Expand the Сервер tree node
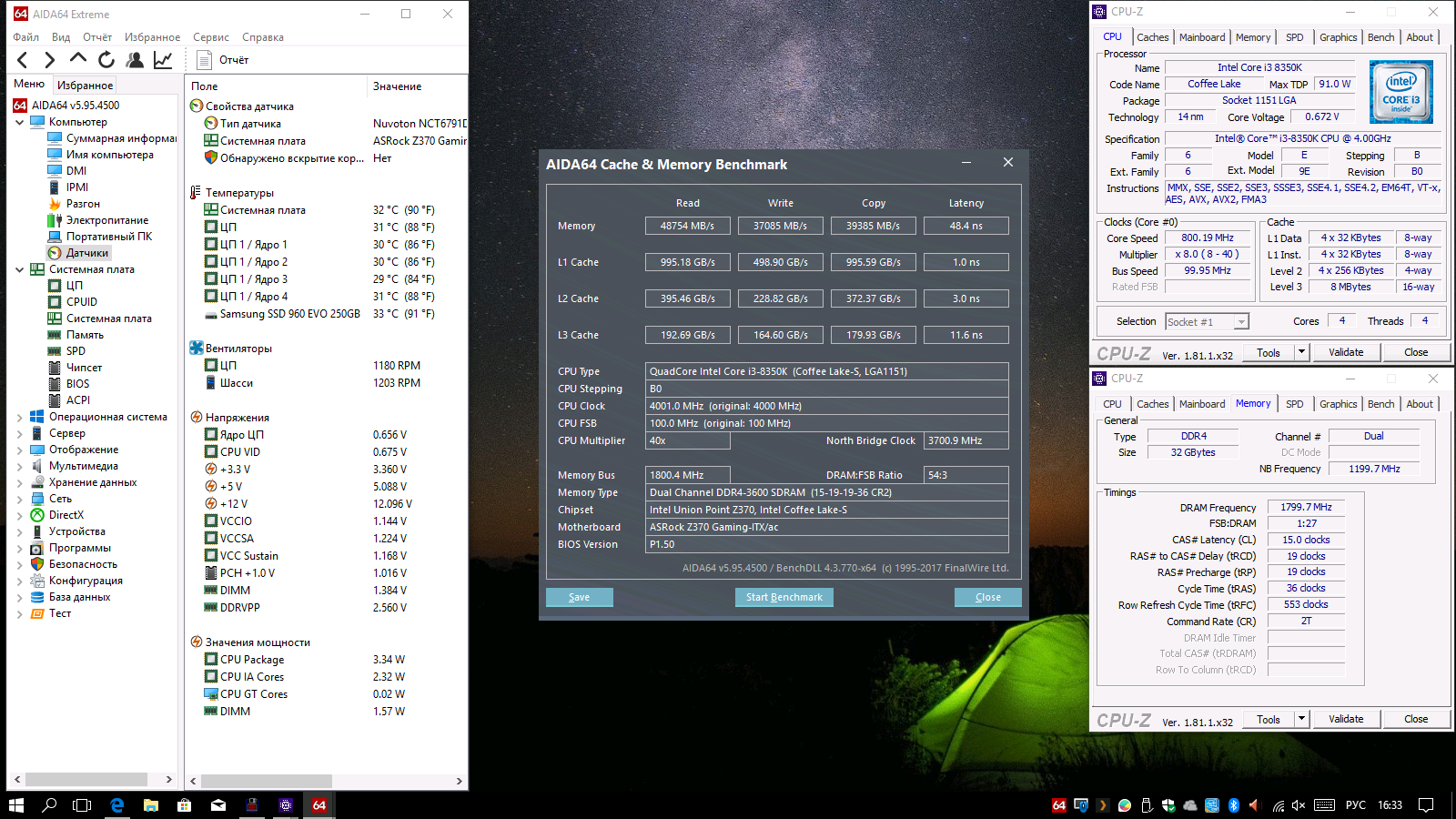Image resolution: width=1456 pixels, height=819 pixels. pyautogui.click(x=19, y=433)
